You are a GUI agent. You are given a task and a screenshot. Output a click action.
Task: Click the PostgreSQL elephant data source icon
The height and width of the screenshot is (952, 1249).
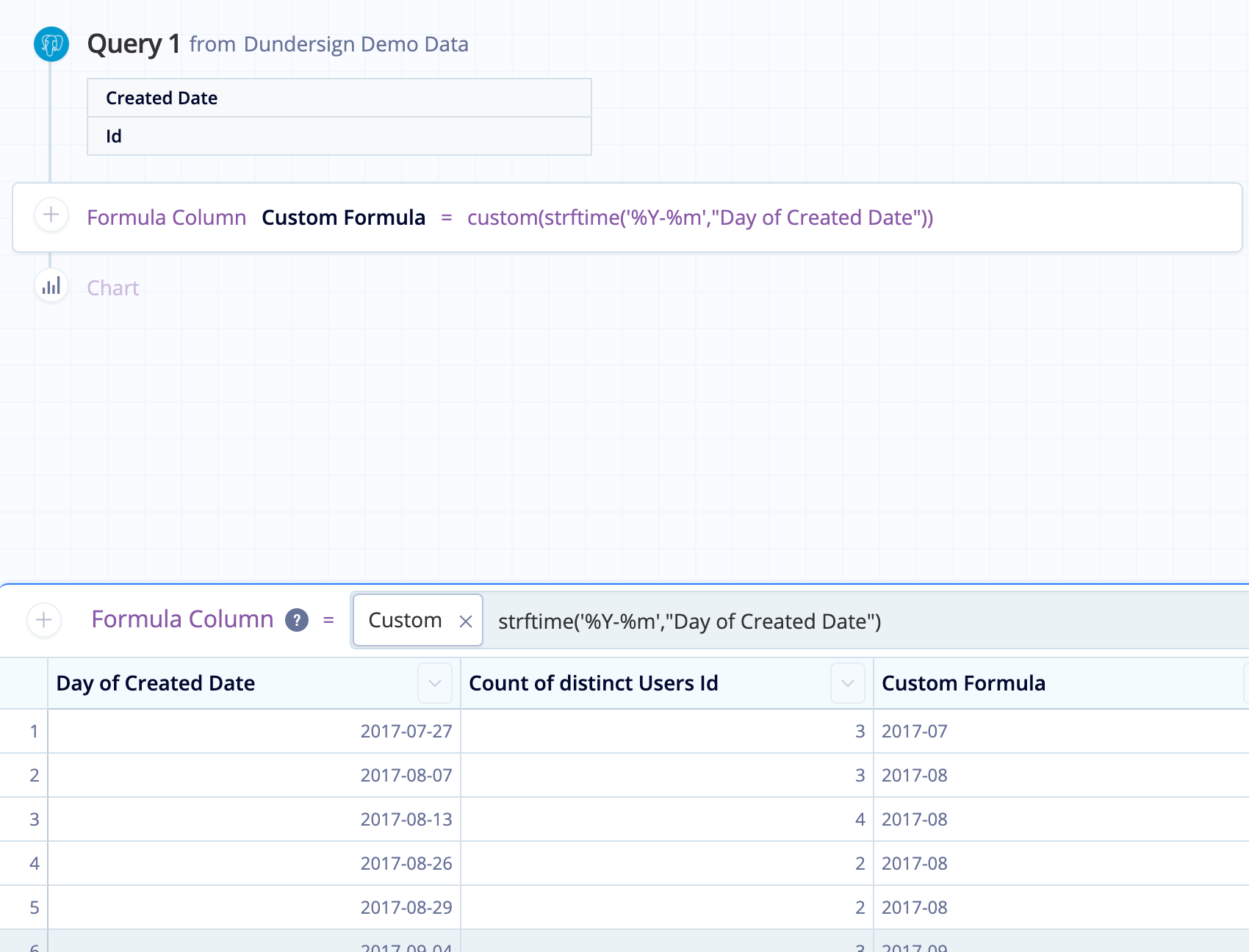[51, 44]
